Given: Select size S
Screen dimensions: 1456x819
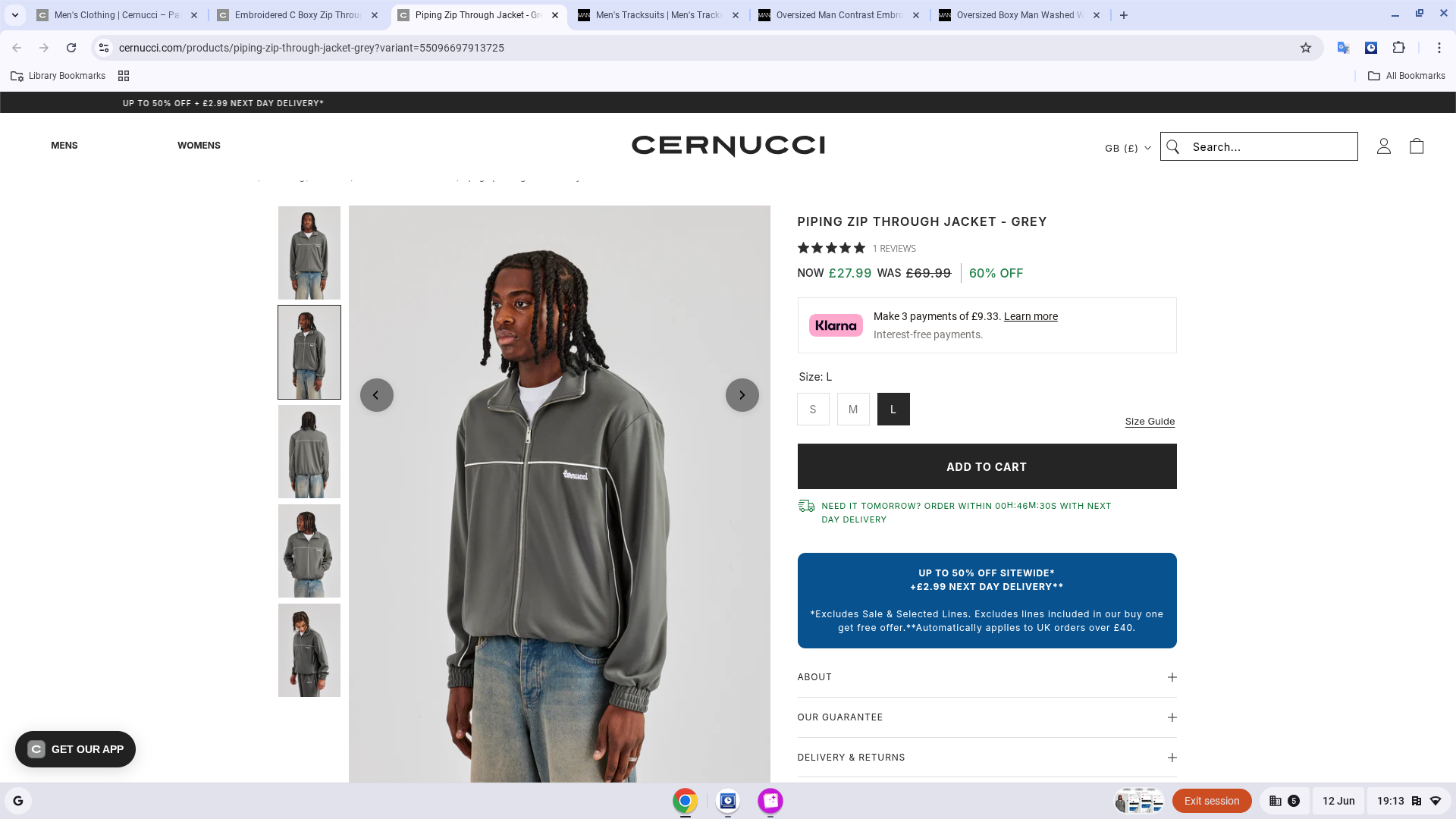Looking at the screenshot, I should 813,409.
